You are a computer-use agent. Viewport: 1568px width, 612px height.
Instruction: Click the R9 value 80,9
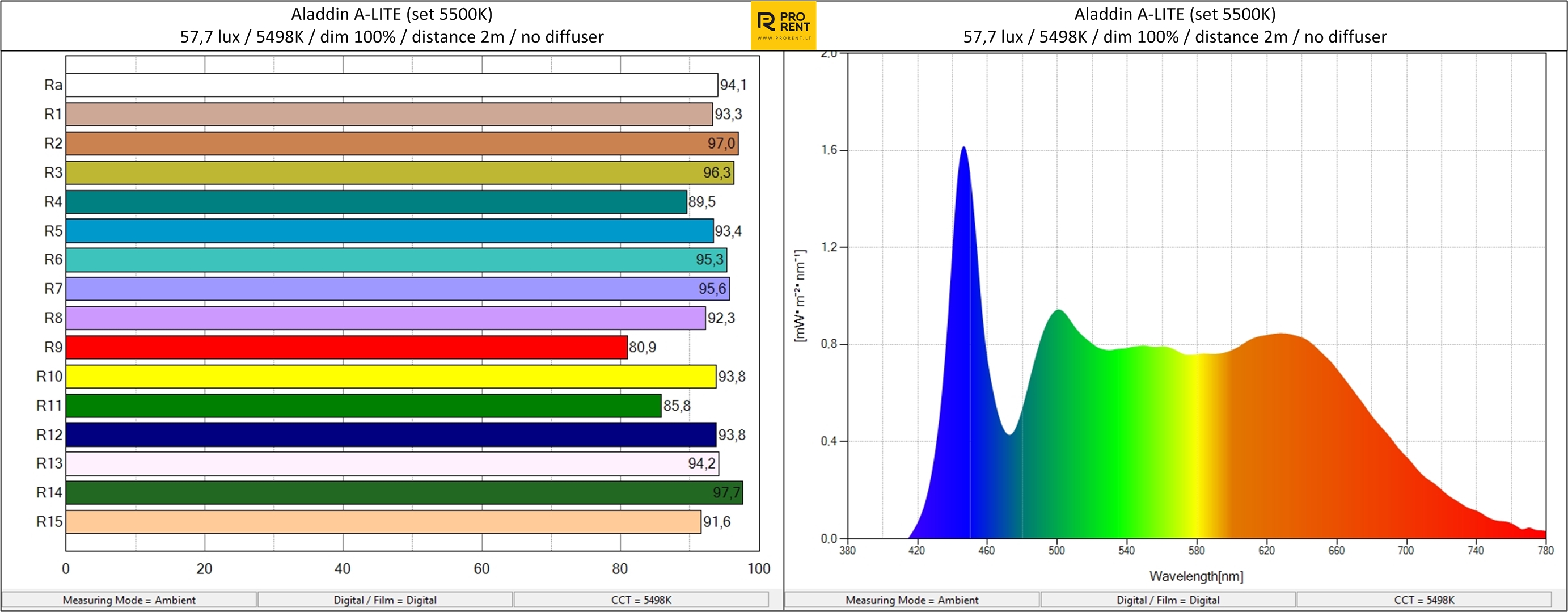pyautogui.click(x=643, y=348)
